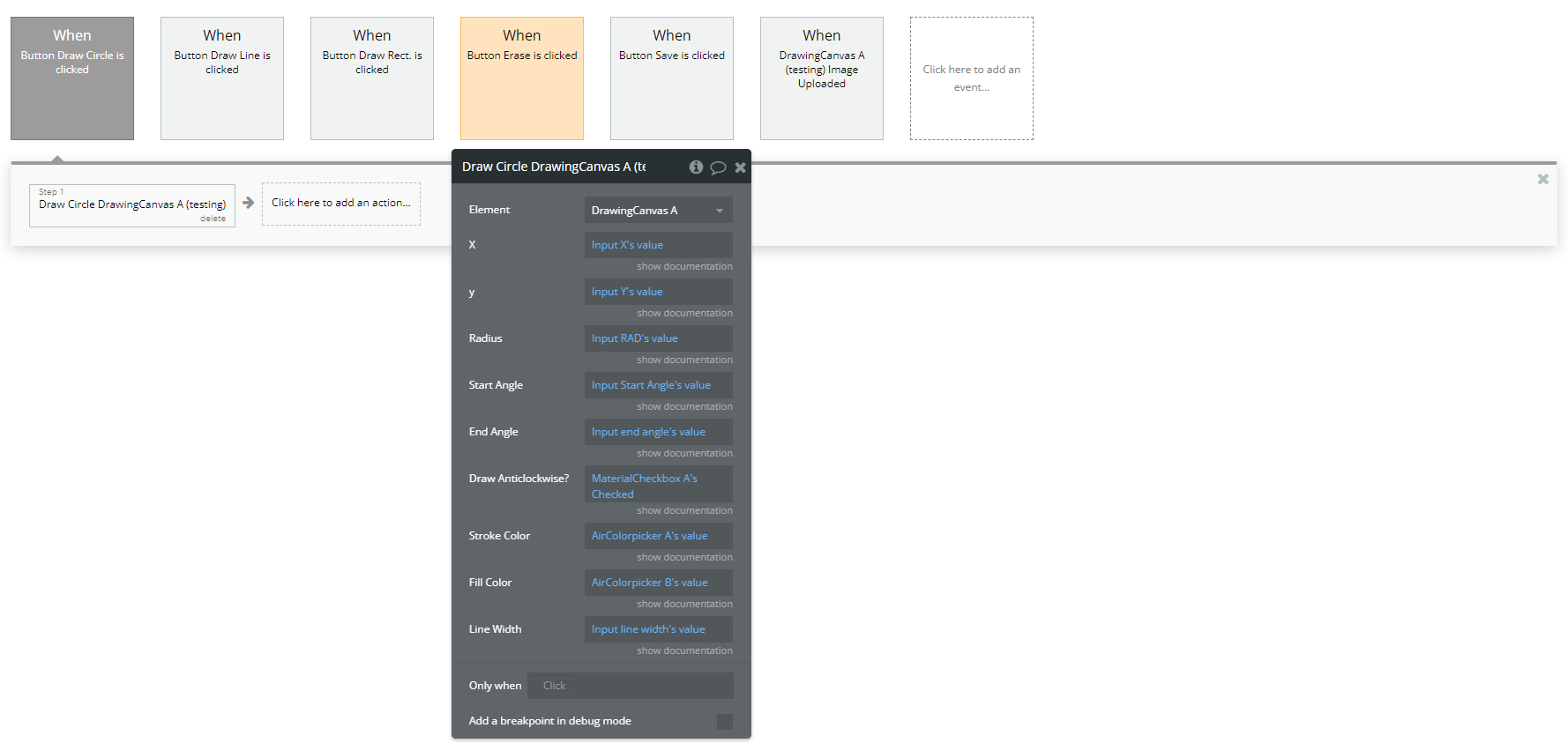Edit the End Angle expression field
Viewport: 1568px width, 743px height.
pos(659,432)
